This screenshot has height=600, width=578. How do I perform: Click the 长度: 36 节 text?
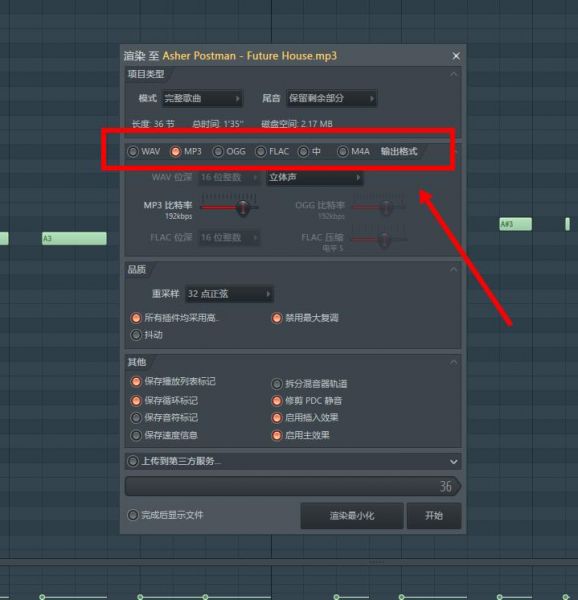(x=153, y=124)
